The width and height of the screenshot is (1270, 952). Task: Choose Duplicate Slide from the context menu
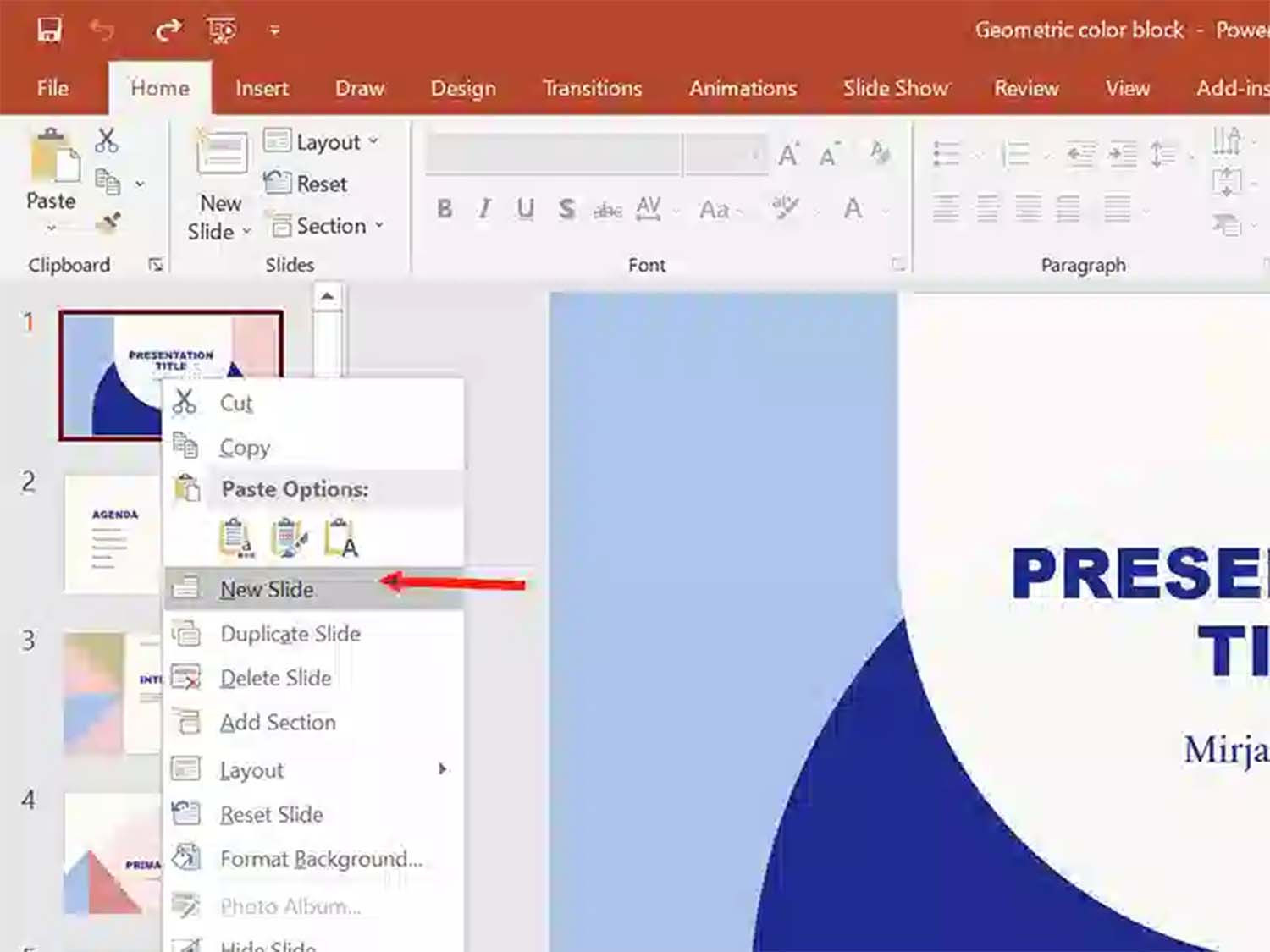coord(289,634)
